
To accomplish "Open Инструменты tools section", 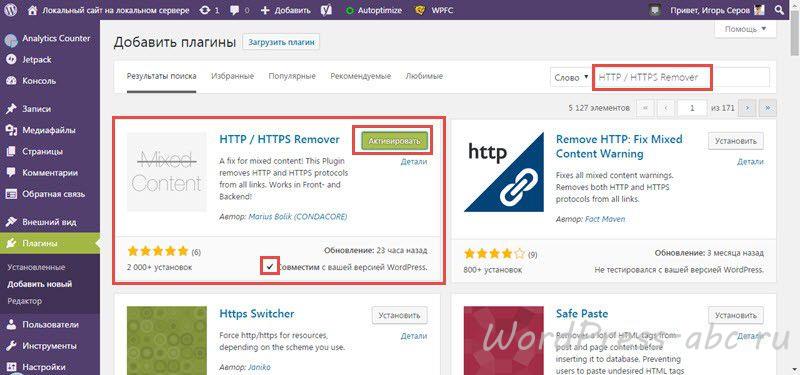I will point(50,346).
